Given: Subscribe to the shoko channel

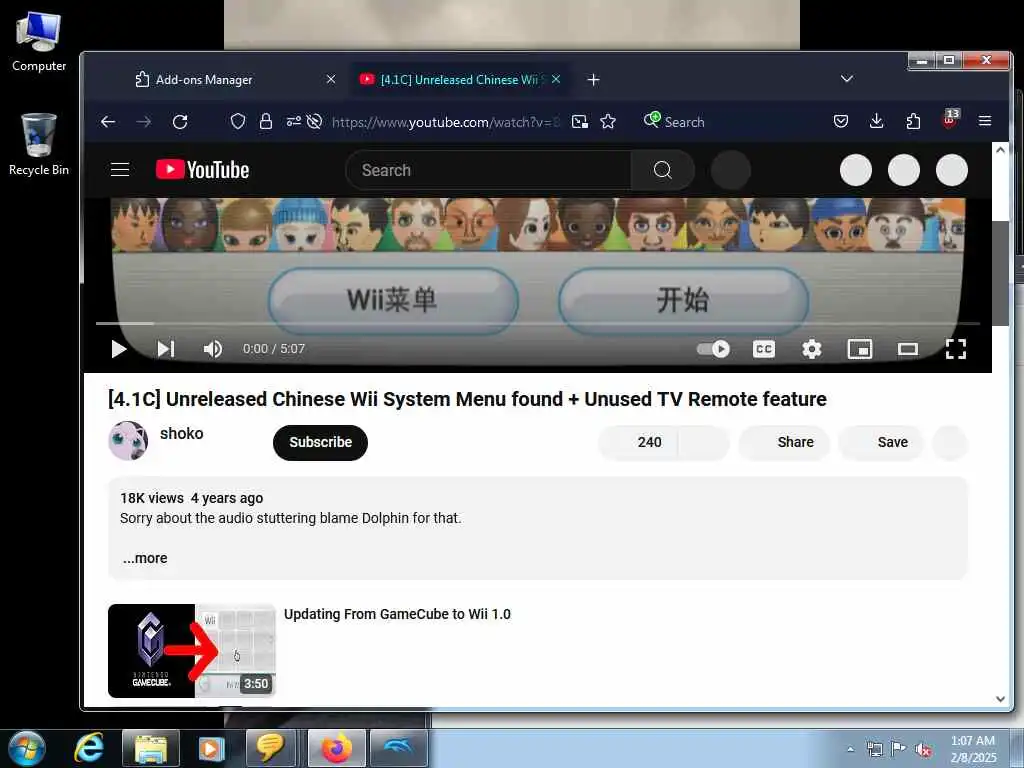Looking at the screenshot, I should [320, 442].
